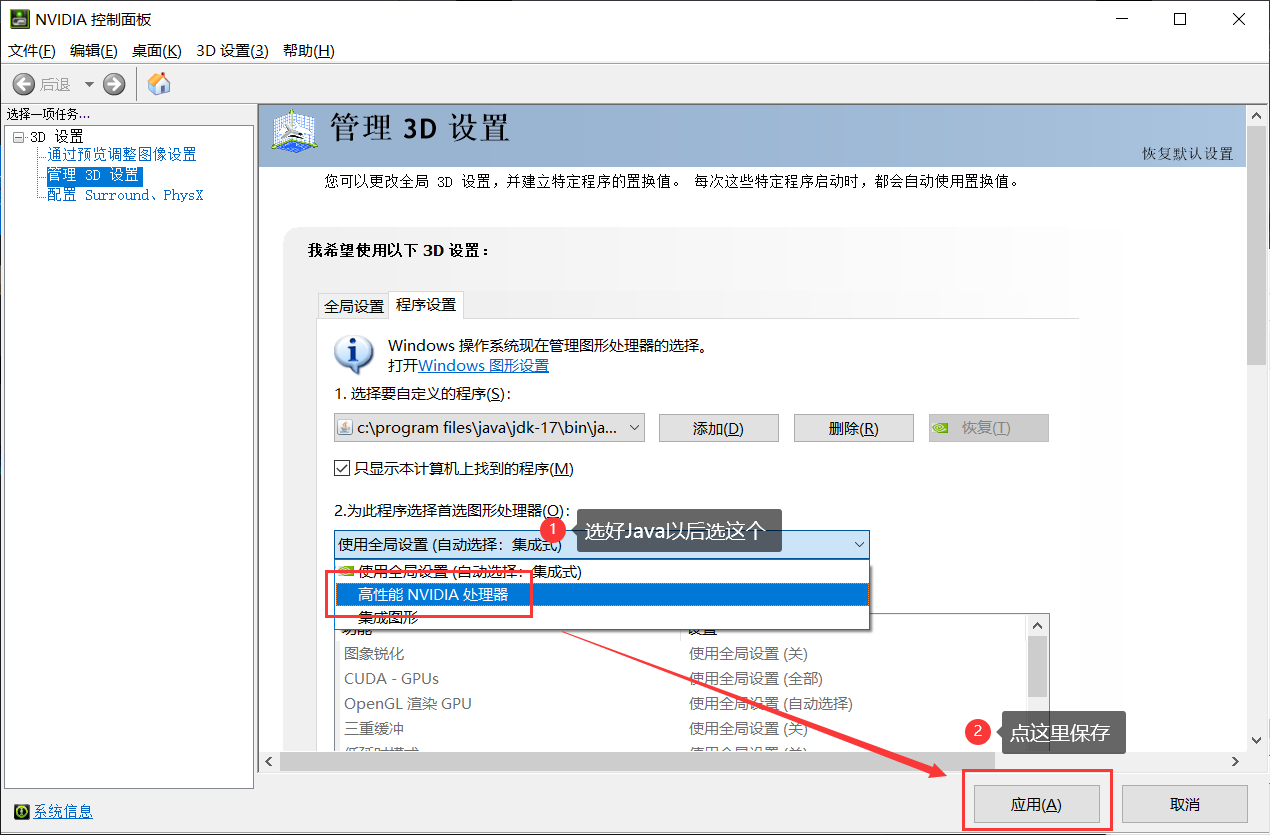Click the vertical scrollbar up arrow
The height and width of the screenshot is (835, 1270).
[x=1258, y=114]
